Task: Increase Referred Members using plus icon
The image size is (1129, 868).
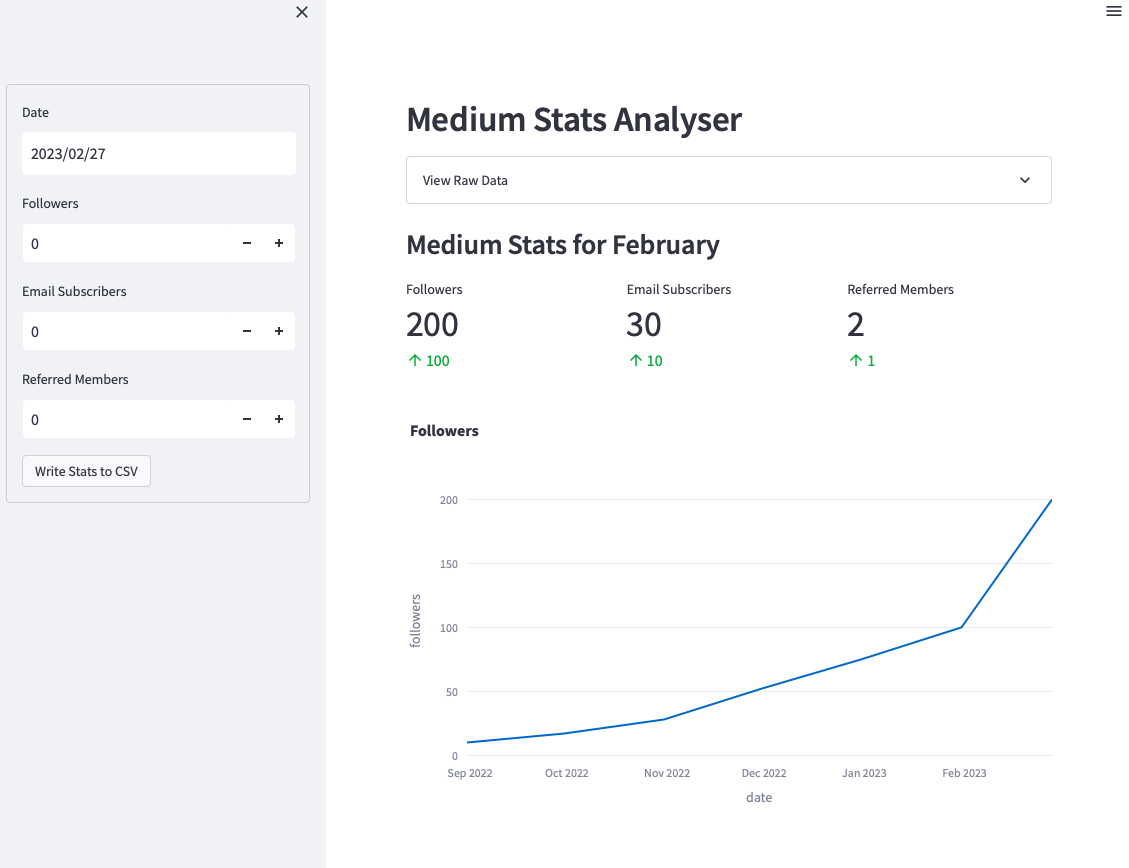Action: click(x=279, y=419)
